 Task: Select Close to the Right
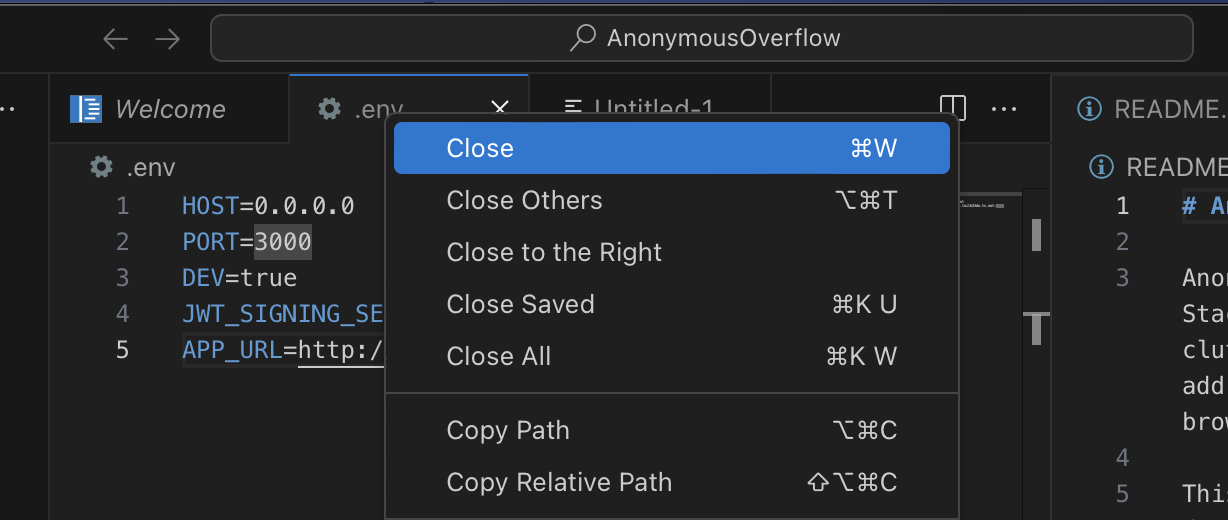(x=672, y=252)
